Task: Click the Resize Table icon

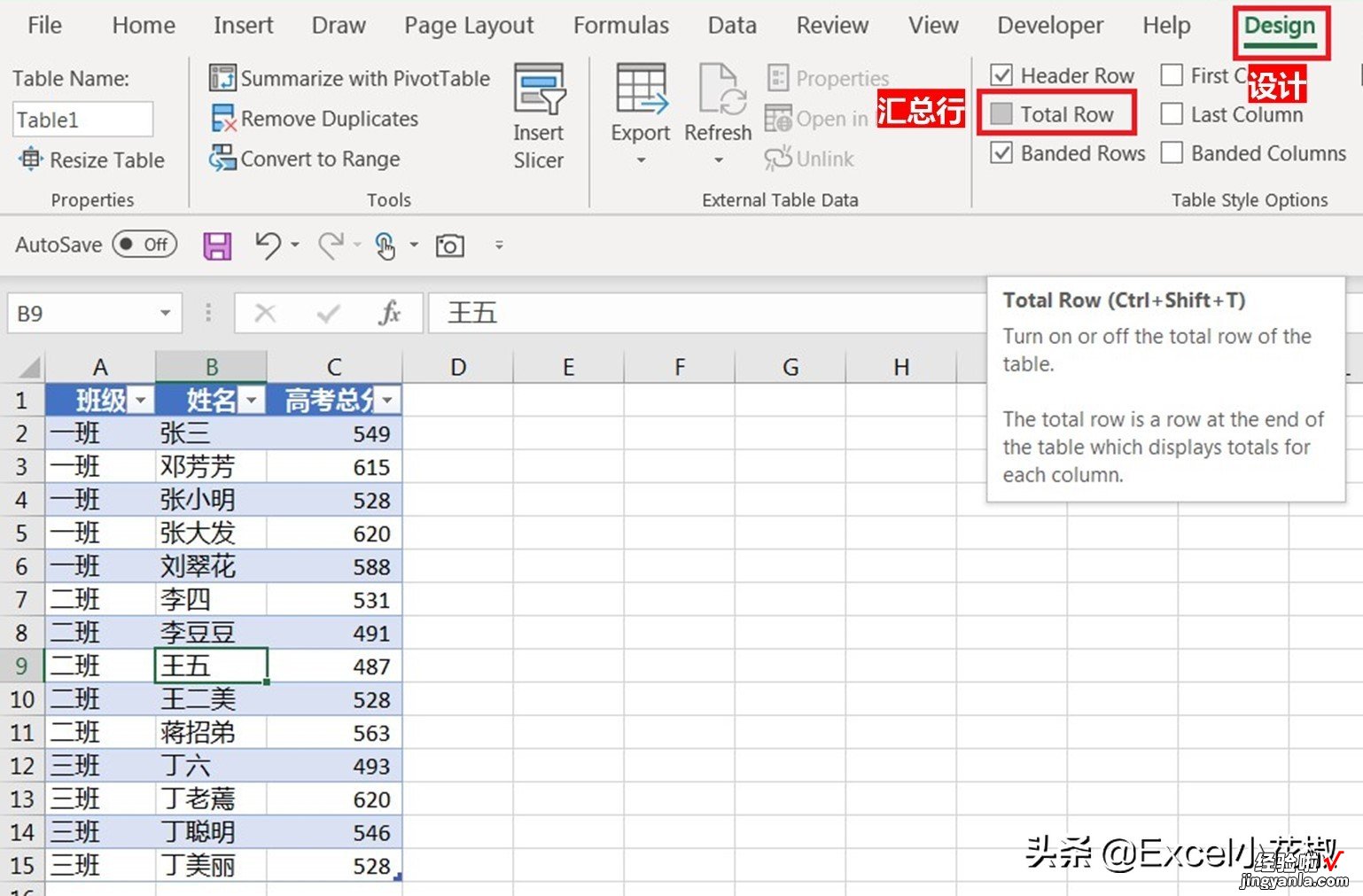Action: (30, 160)
